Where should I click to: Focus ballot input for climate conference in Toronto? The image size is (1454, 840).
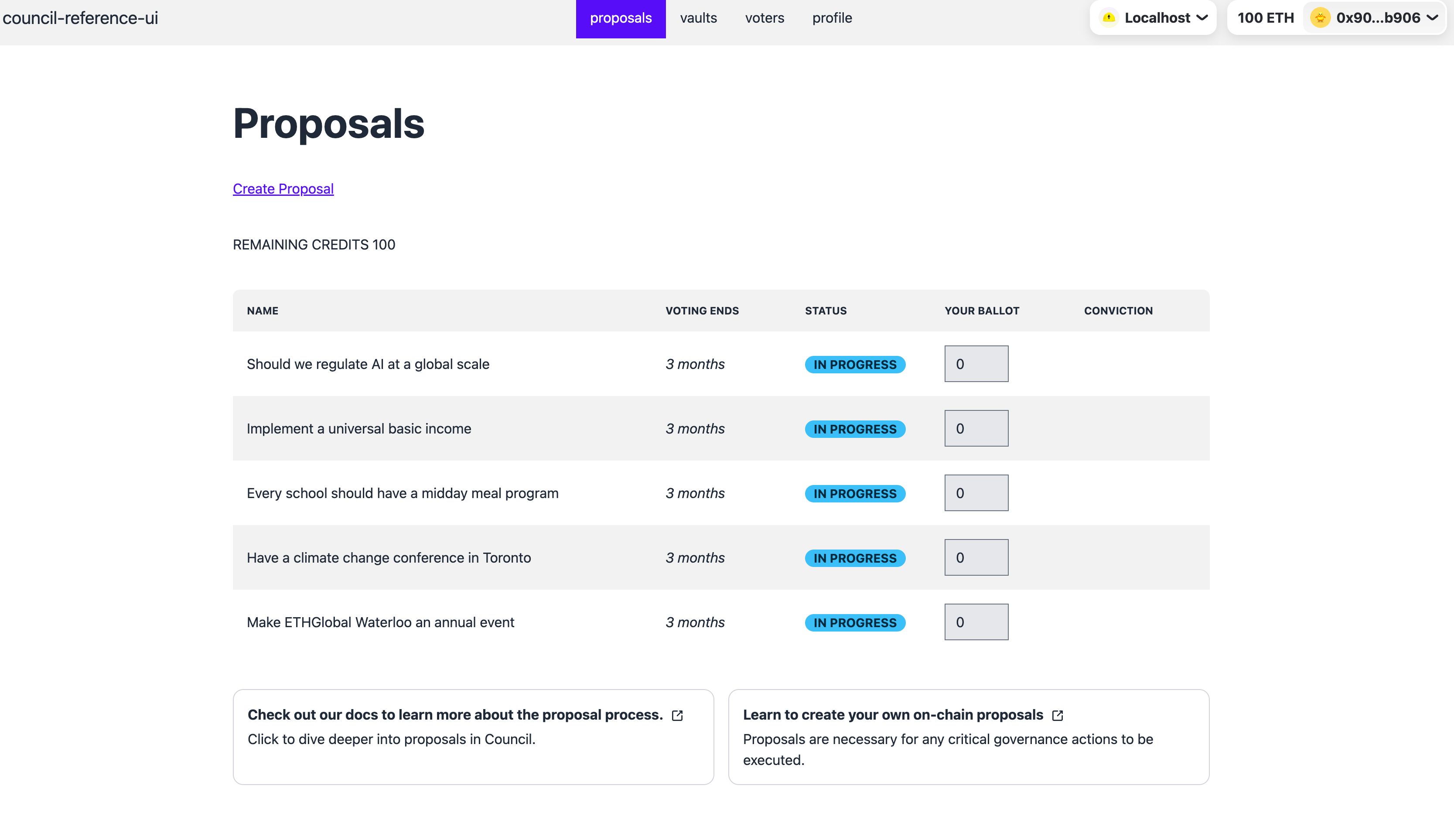point(976,557)
